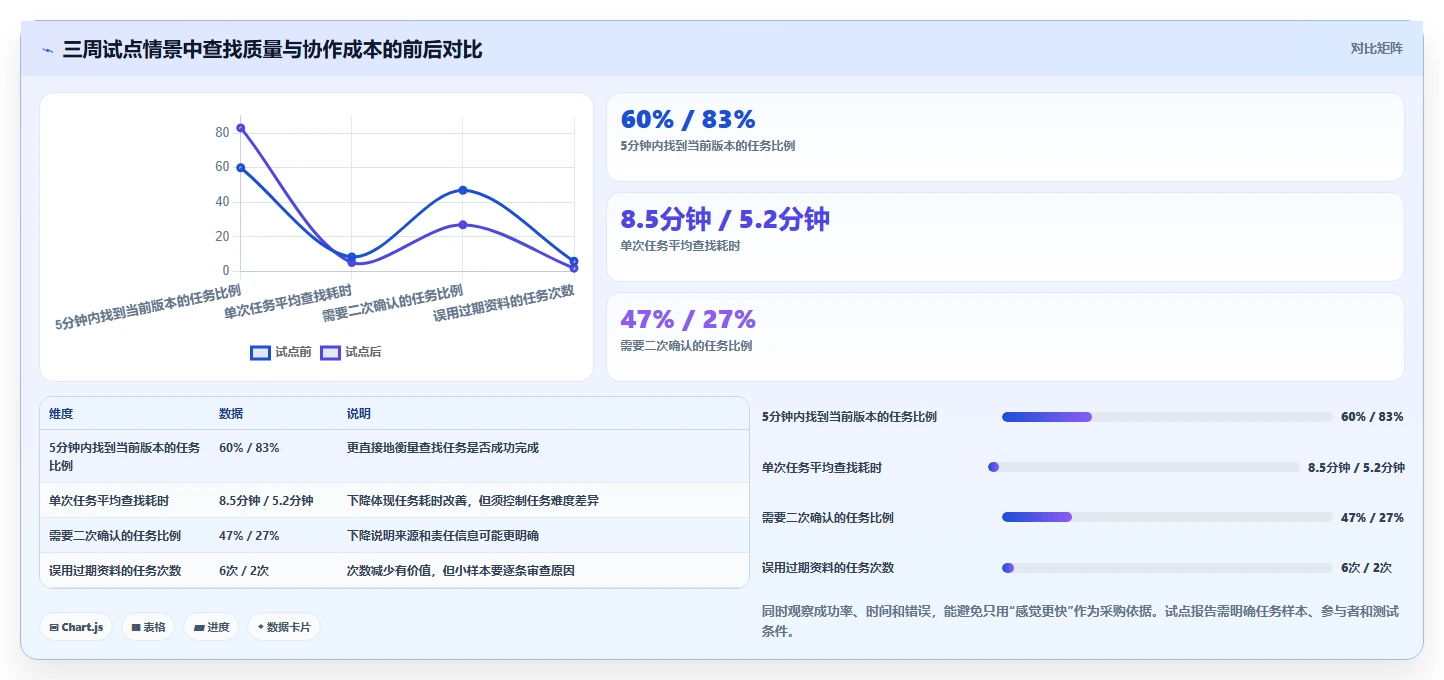Click progress bar for 需要二次确认的任务比例
The image size is (1444, 680).
point(1167,517)
